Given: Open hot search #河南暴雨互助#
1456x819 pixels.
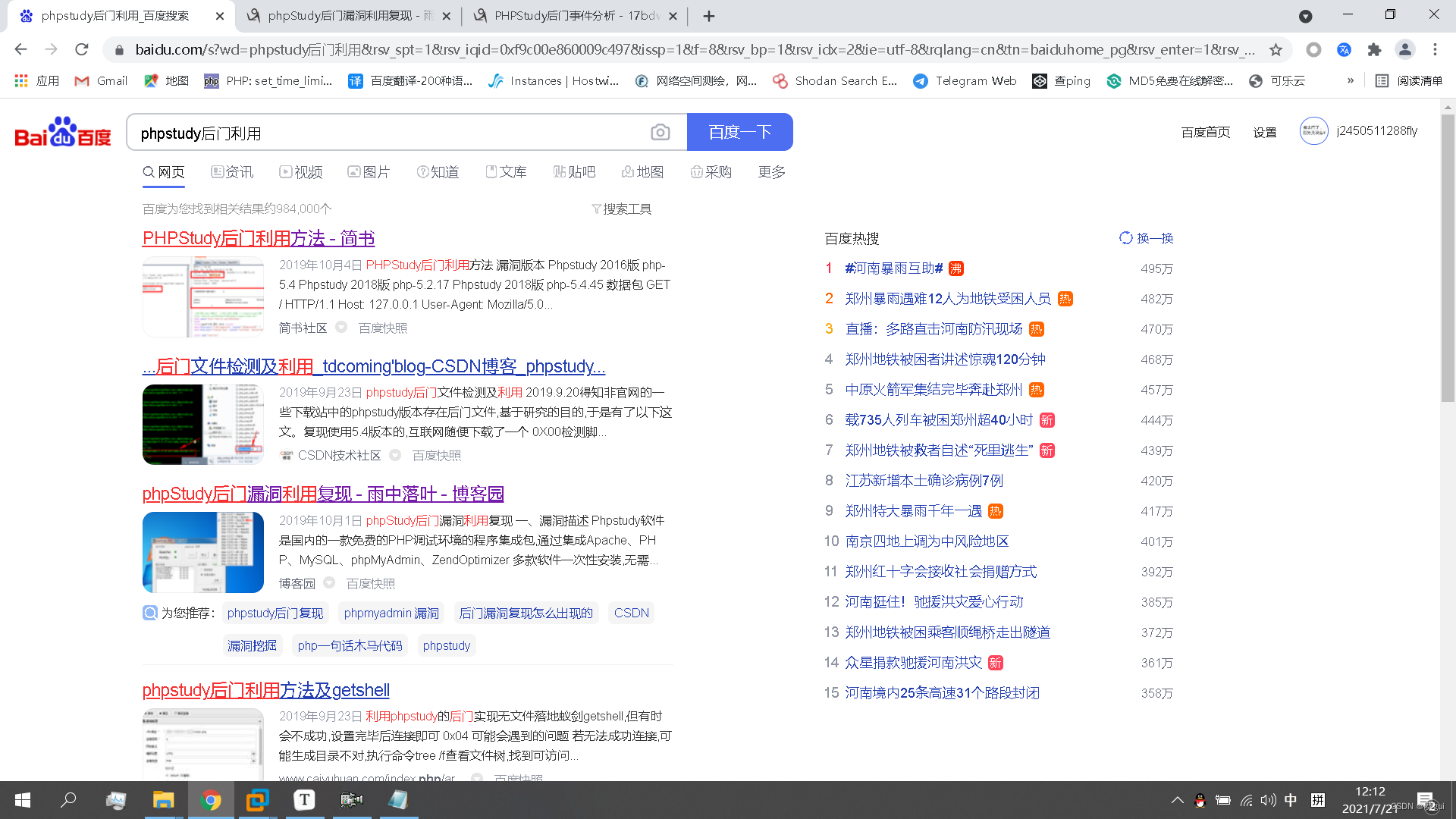Looking at the screenshot, I should (894, 268).
